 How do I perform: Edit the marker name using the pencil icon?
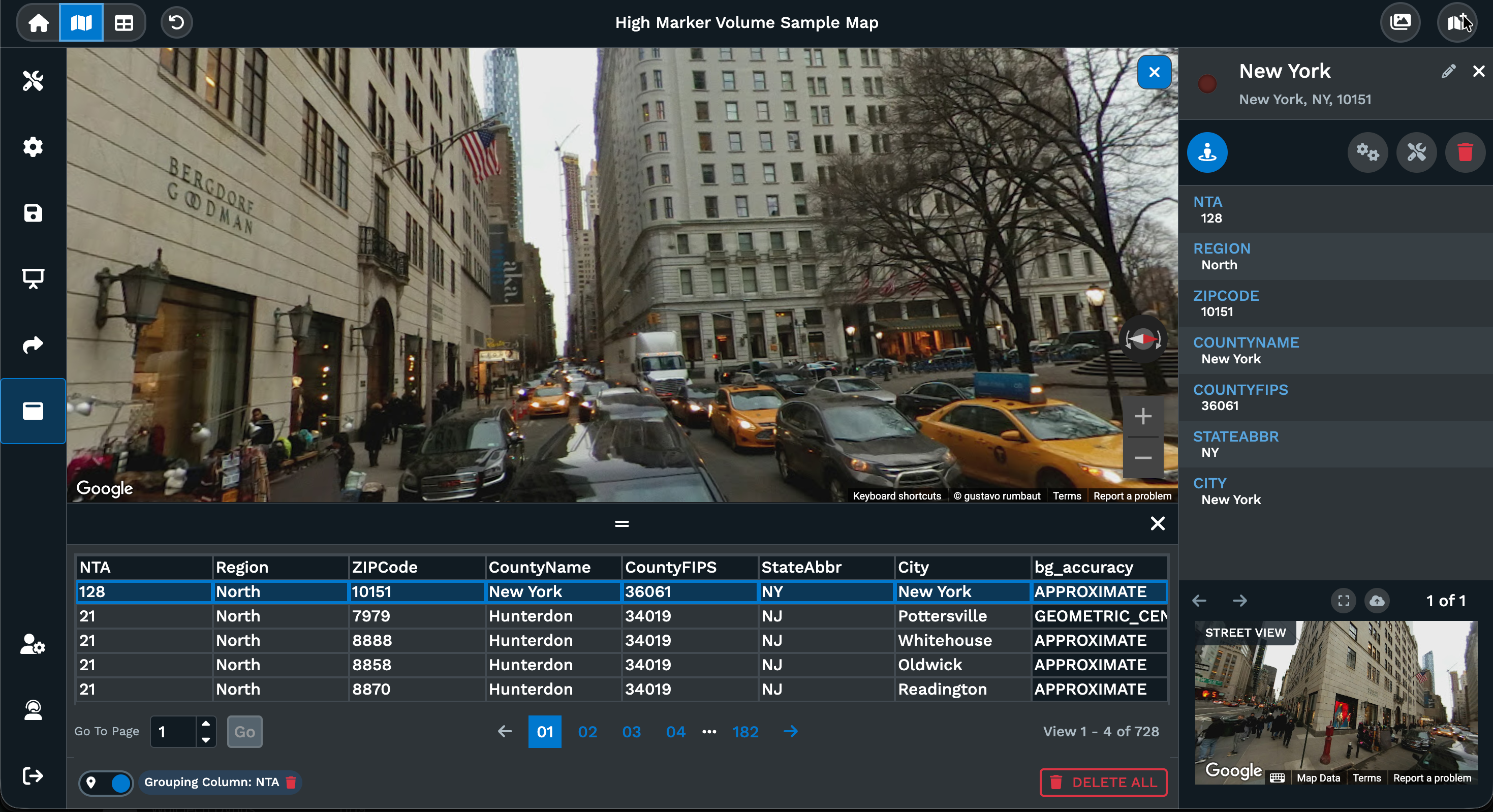tap(1449, 71)
